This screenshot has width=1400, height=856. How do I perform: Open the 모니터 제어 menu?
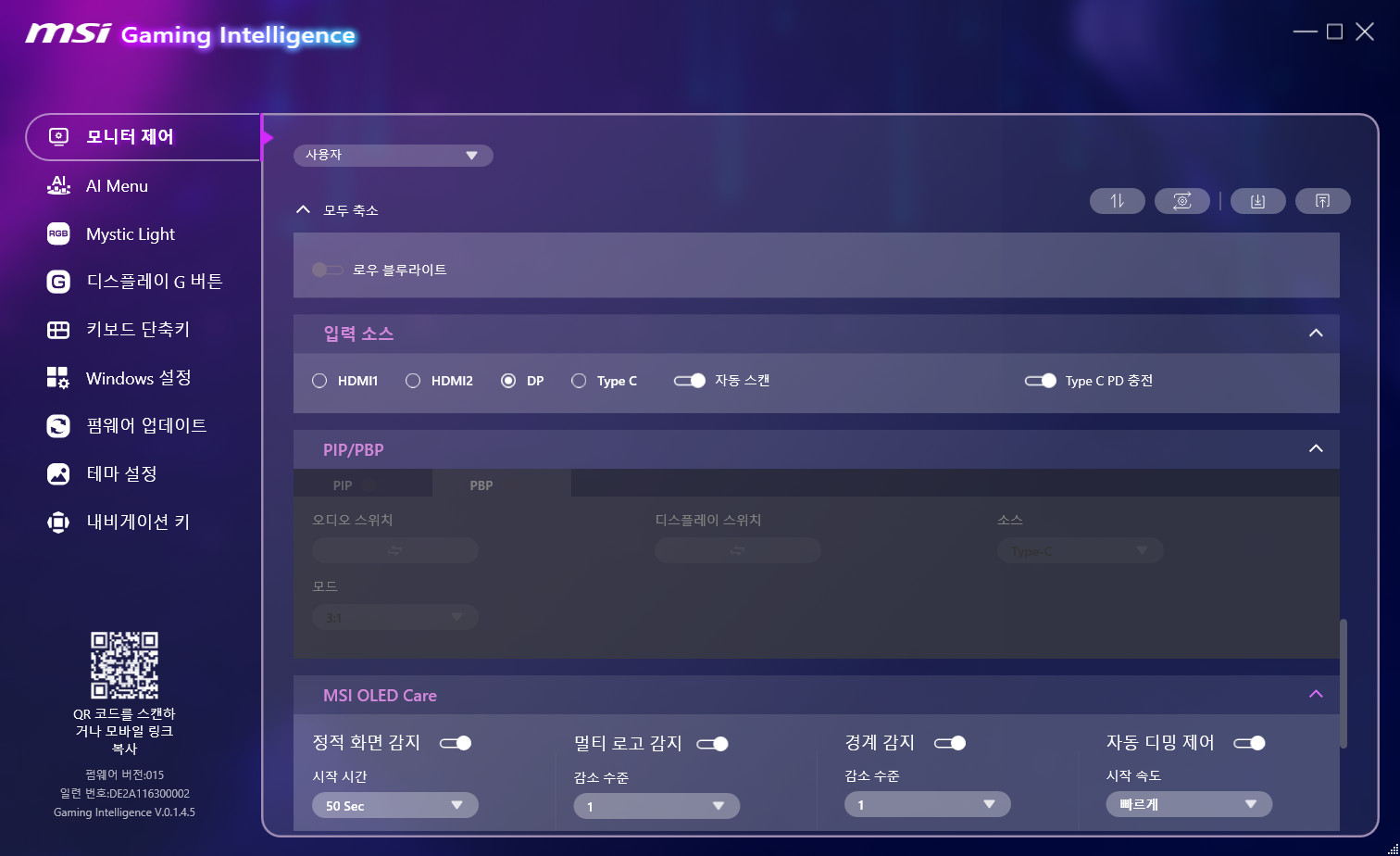[144, 137]
